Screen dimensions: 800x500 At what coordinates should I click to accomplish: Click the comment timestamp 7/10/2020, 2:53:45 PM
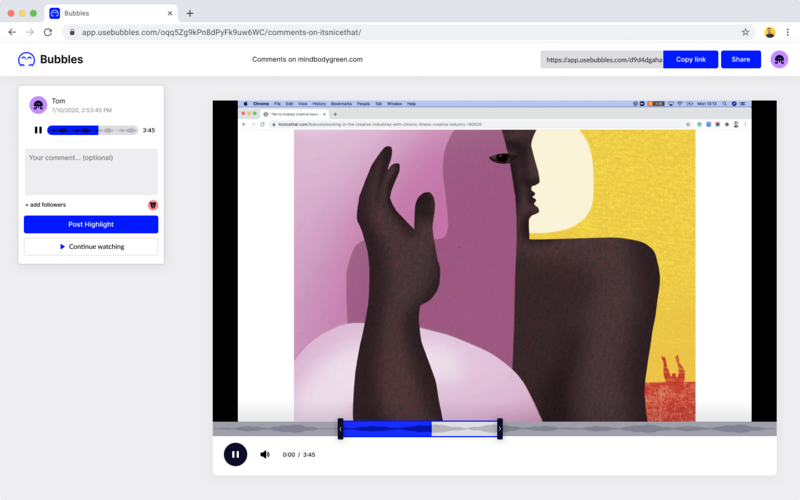point(82,110)
